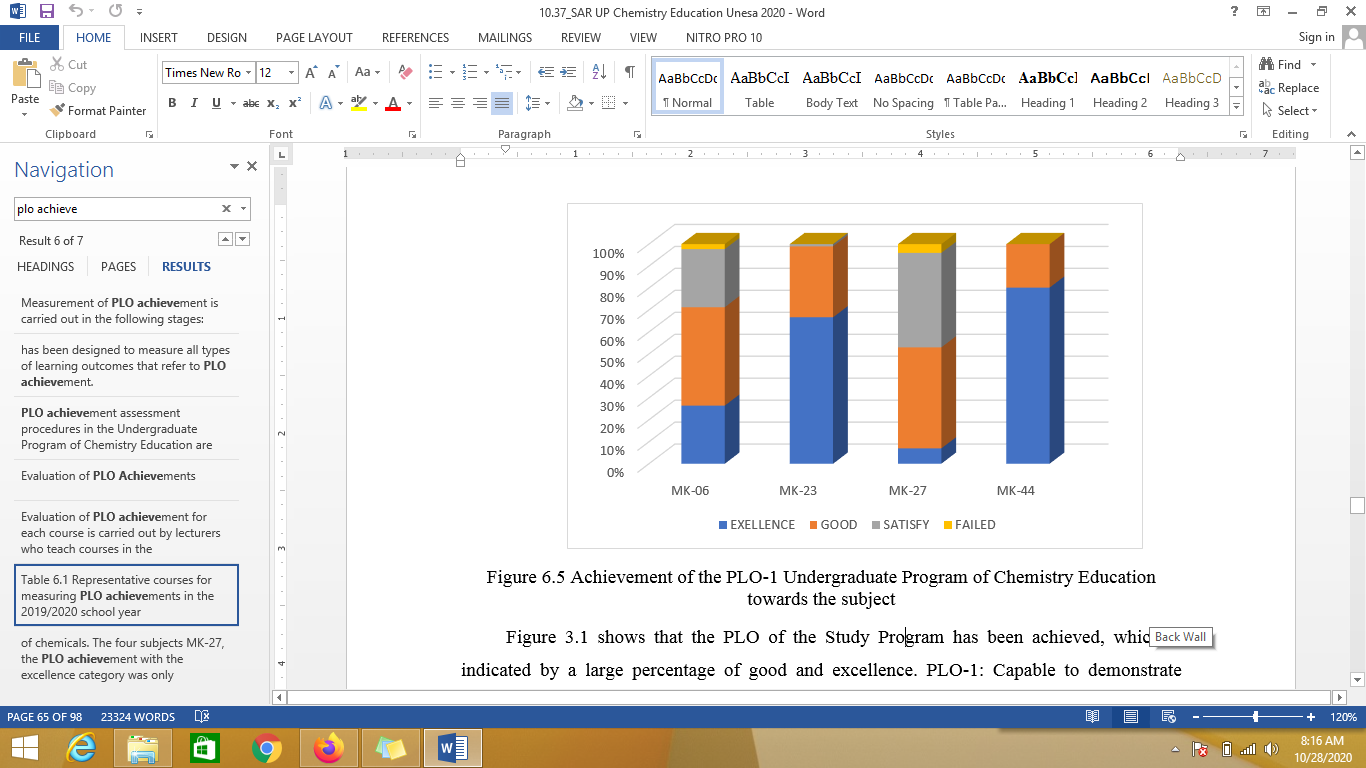The image size is (1366, 768).
Task: Expand the font size dropdown
Action: 291,72
